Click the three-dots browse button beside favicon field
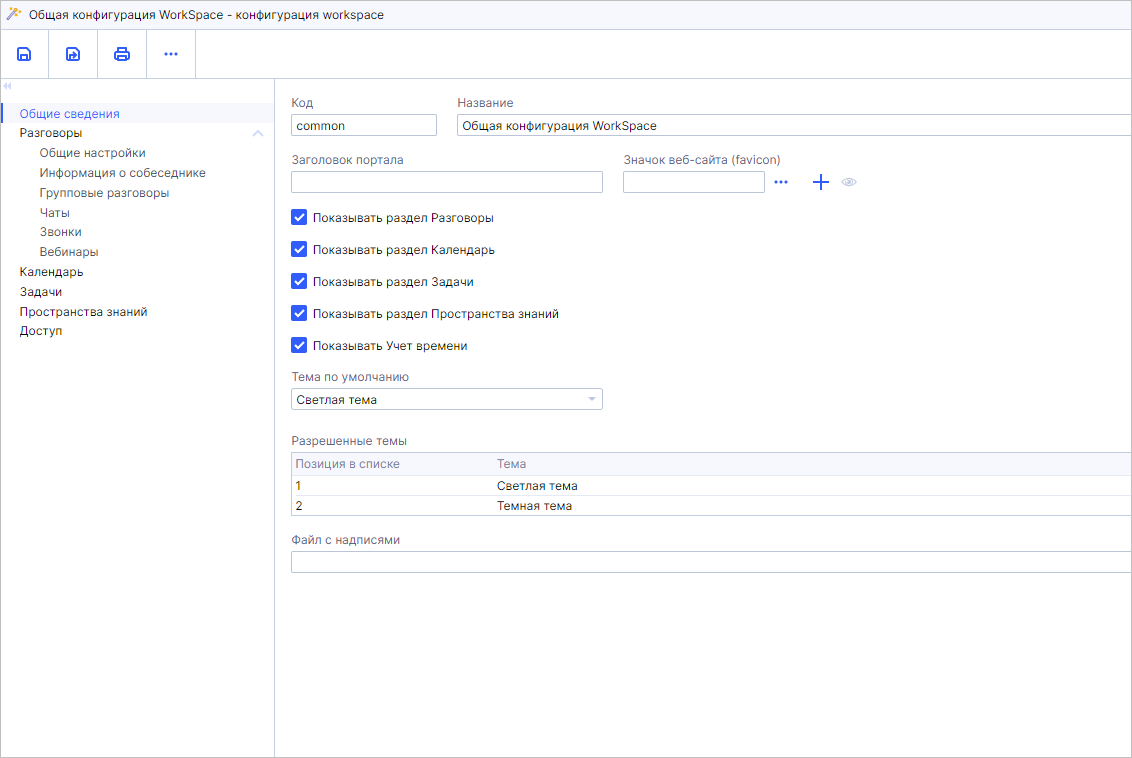1132x758 pixels. point(781,182)
